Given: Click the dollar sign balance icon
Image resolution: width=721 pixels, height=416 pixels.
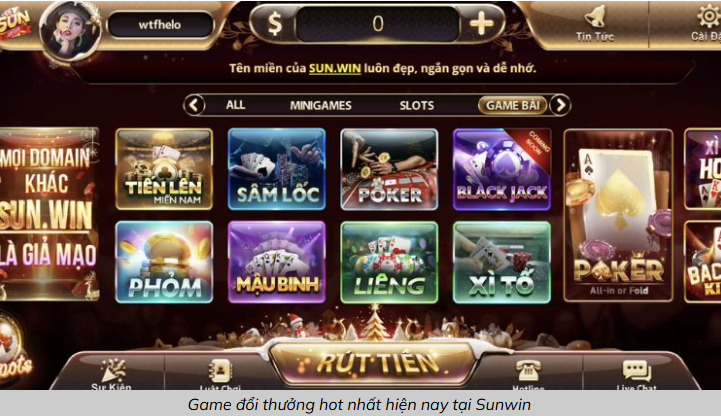Looking at the screenshot, I should click(275, 23).
